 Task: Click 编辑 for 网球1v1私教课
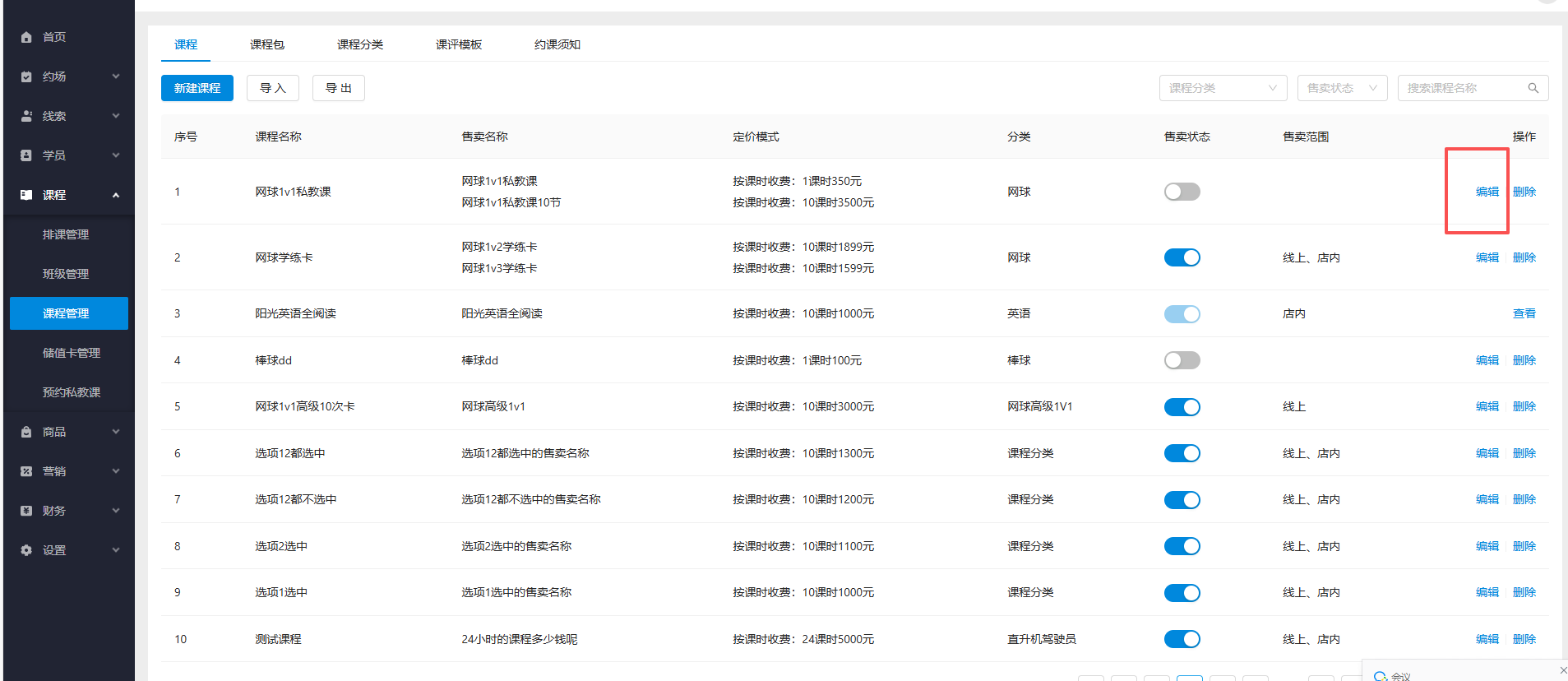click(x=1487, y=192)
